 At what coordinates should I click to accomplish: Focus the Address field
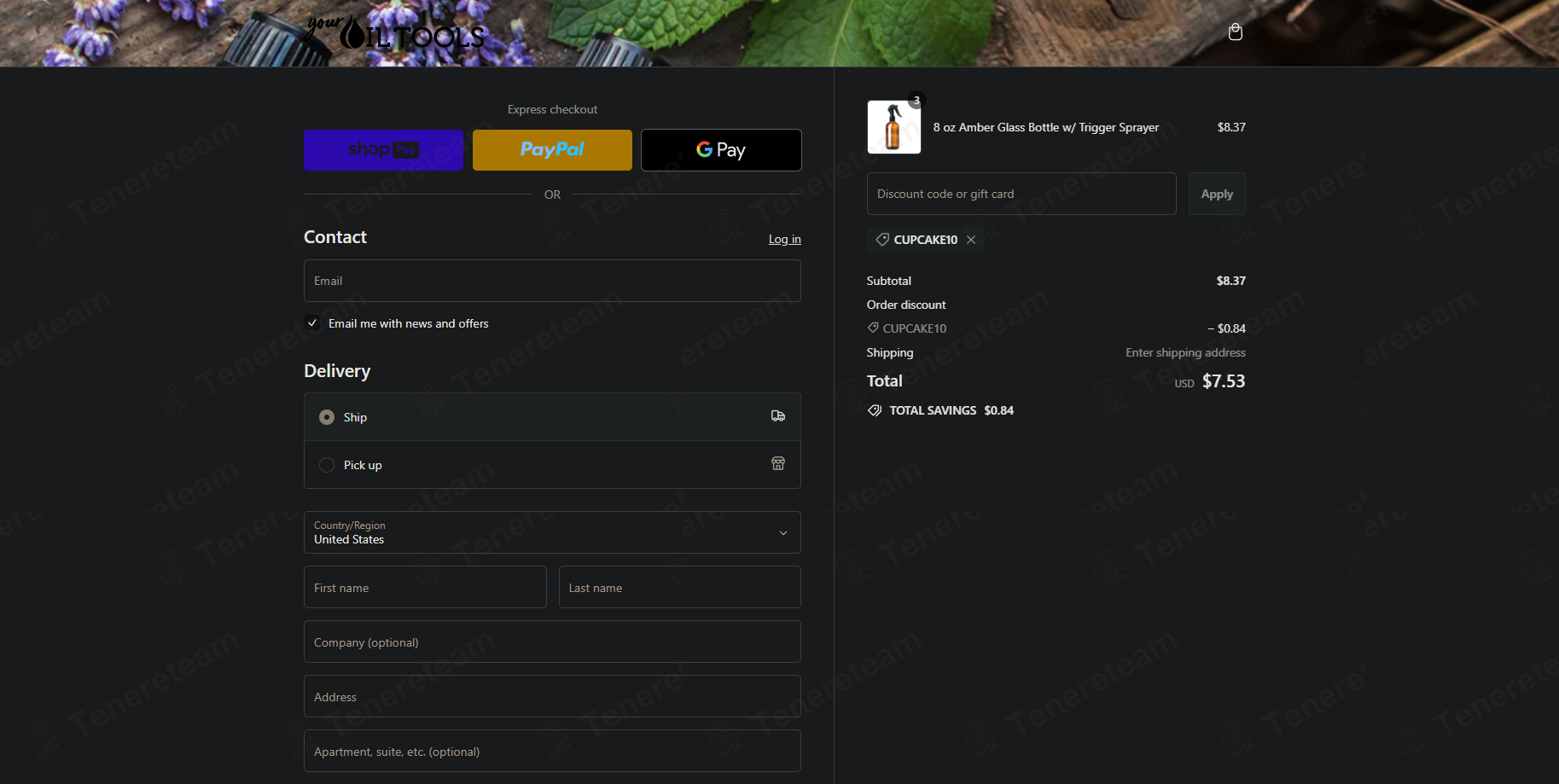(552, 696)
